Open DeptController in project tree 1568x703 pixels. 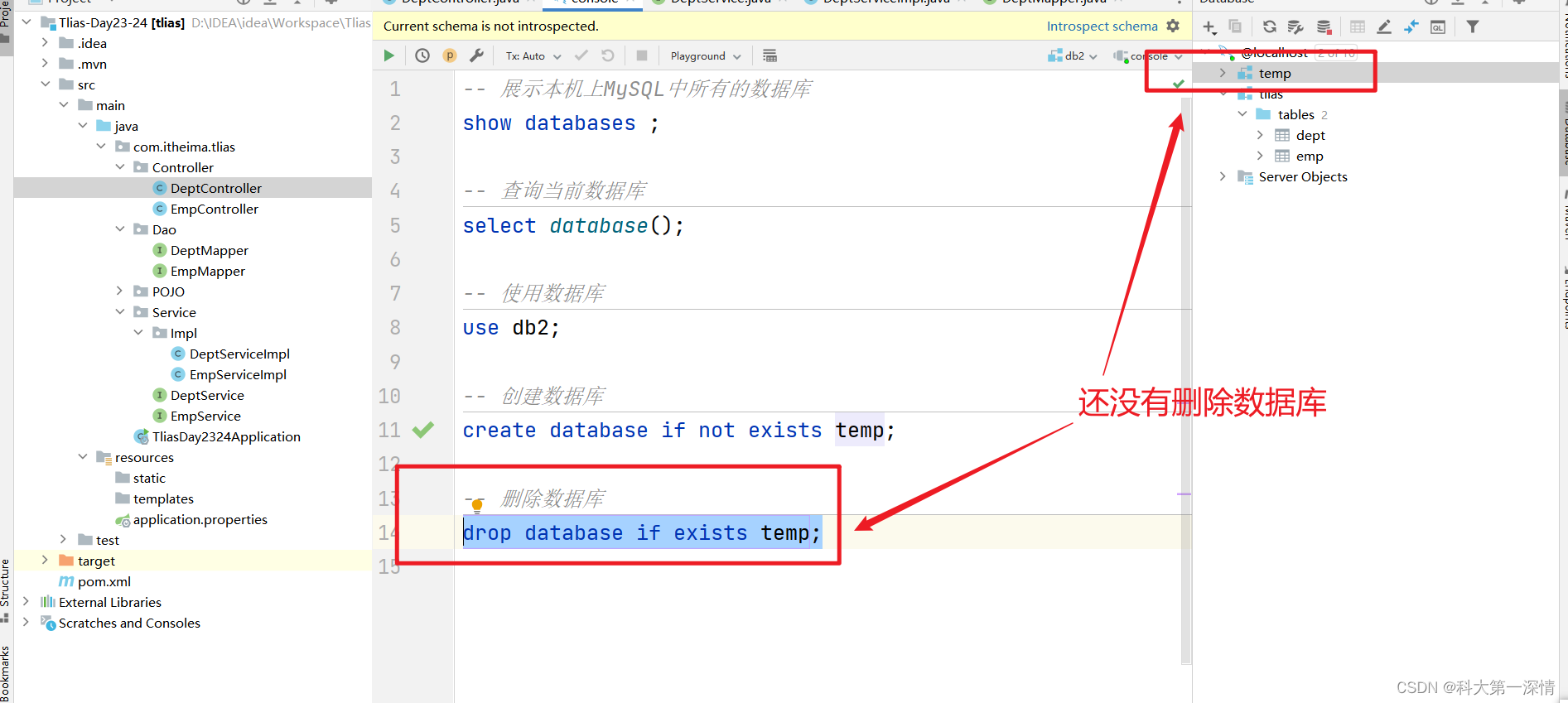point(215,188)
